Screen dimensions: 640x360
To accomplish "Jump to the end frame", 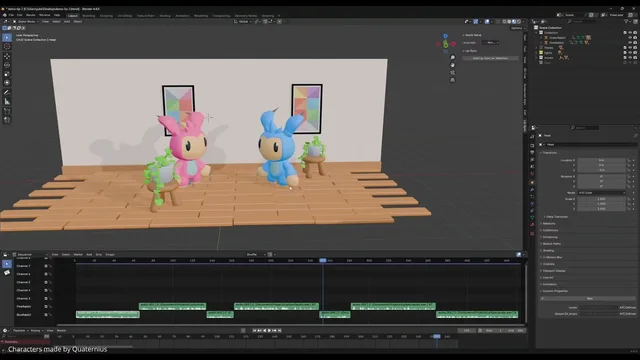I will pyautogui.click(x=280, y=331).
